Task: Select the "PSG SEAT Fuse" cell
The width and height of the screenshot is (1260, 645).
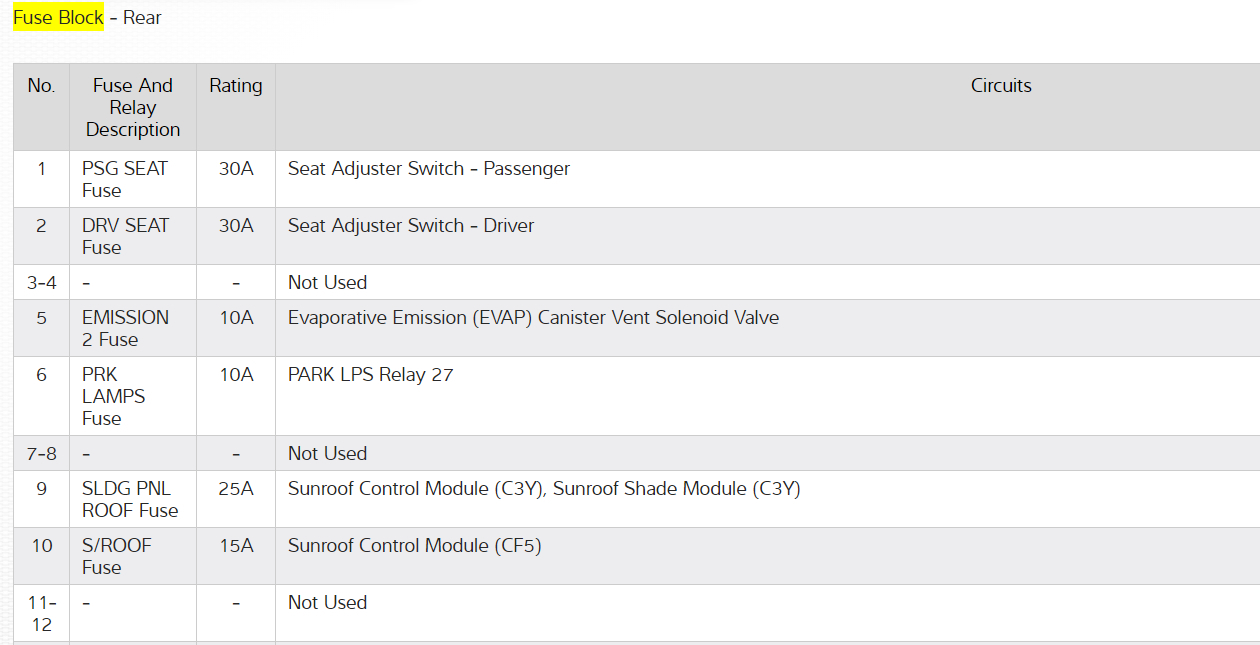Action: point(125,179)
